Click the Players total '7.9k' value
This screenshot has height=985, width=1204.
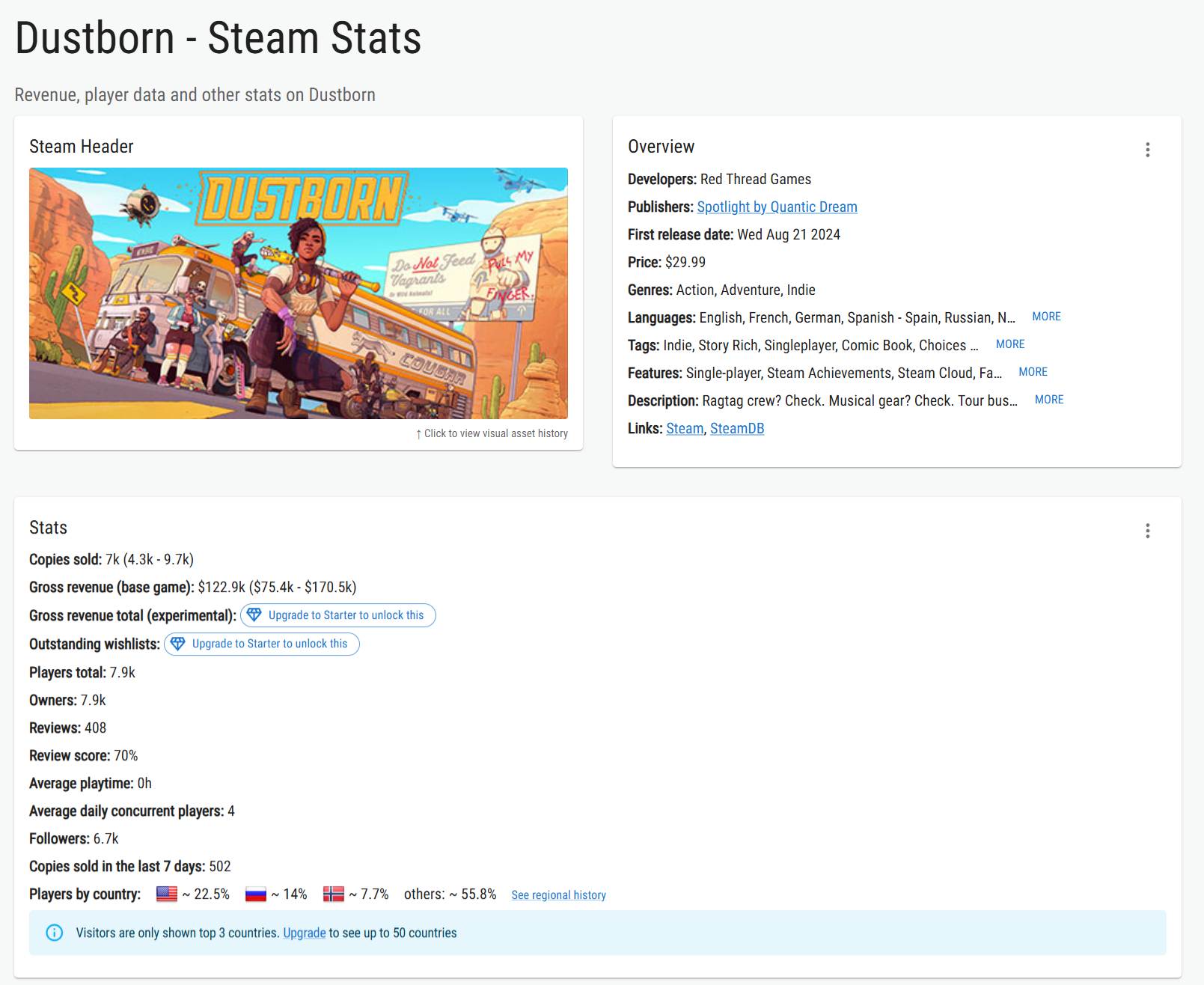click(123, 673)
